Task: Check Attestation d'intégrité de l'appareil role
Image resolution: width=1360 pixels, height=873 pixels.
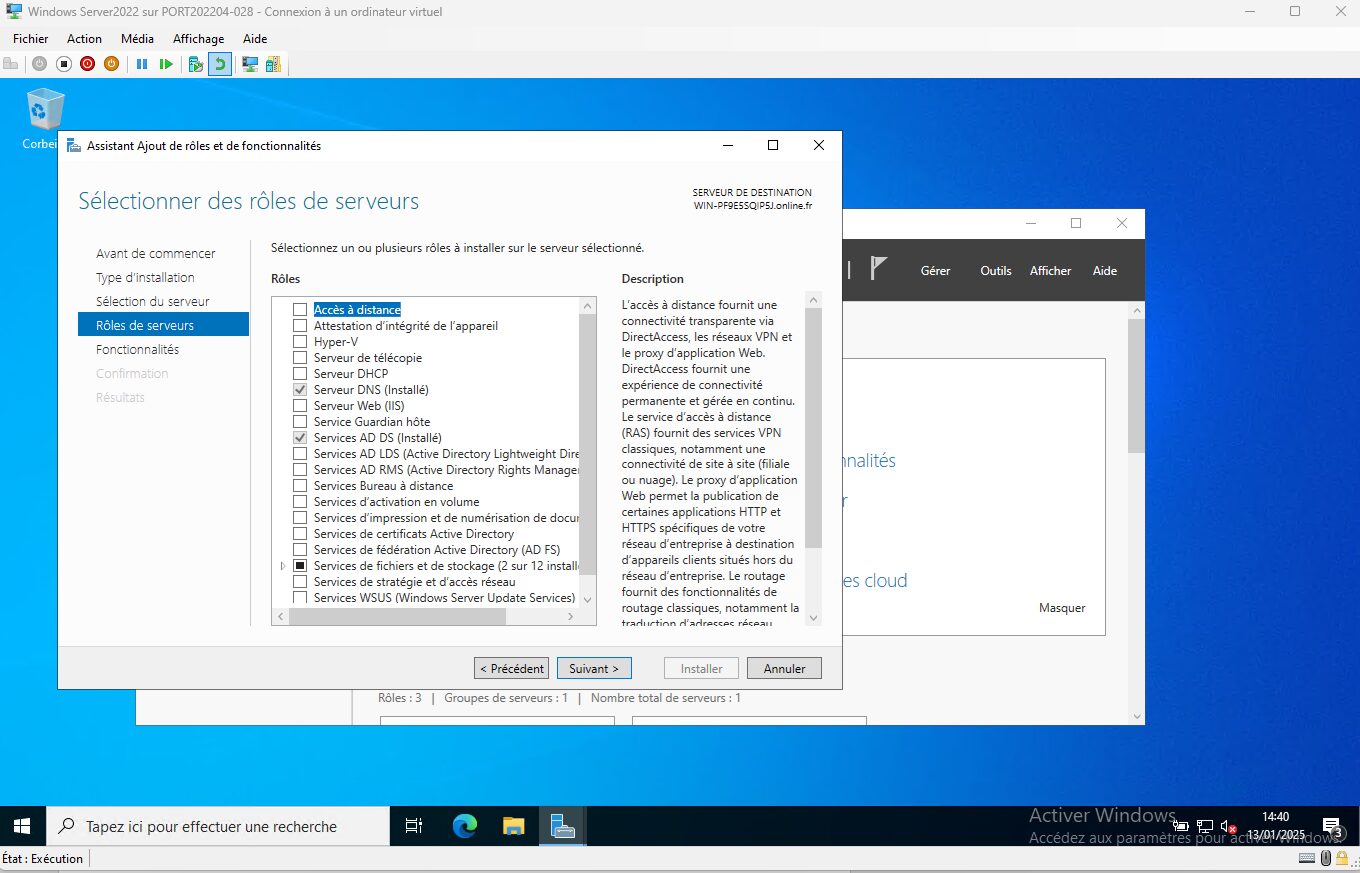Action: (300, 326)
